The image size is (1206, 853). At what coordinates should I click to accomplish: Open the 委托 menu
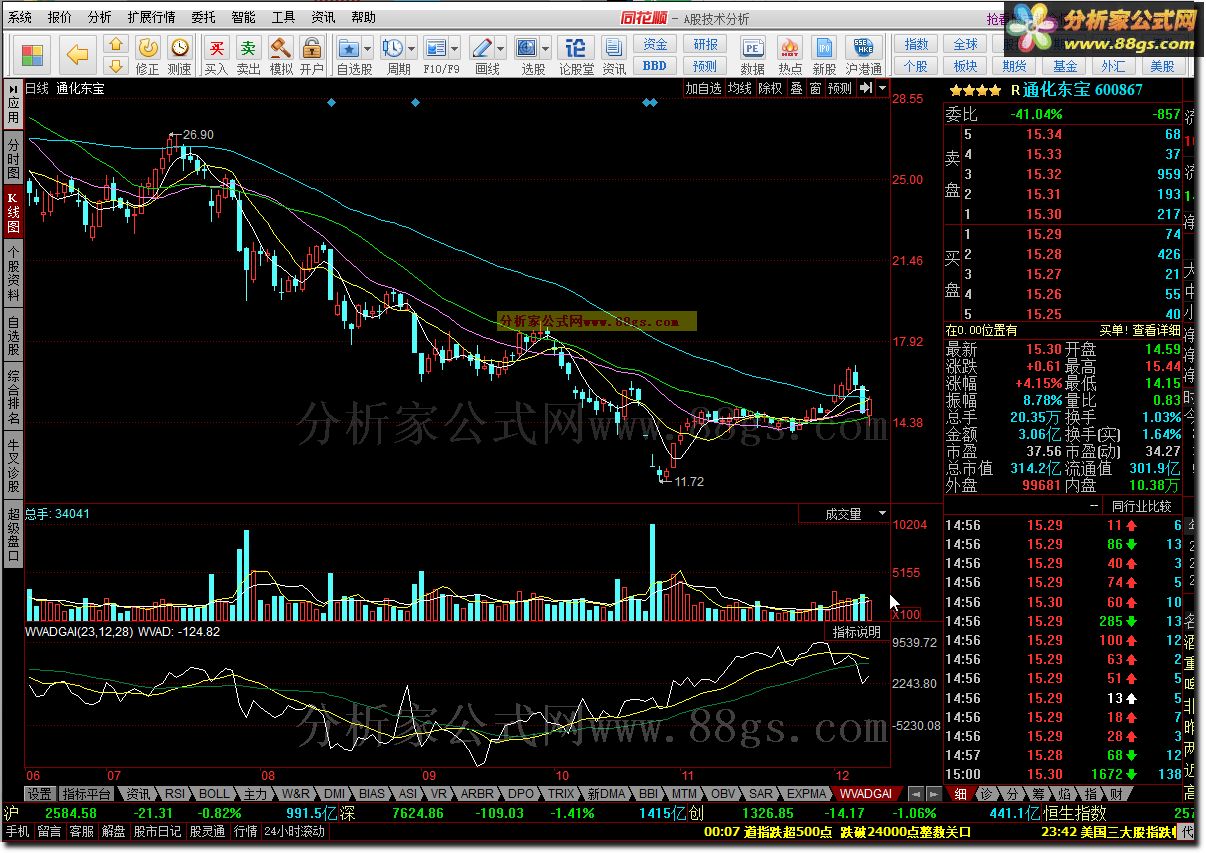tap(203, 17)
